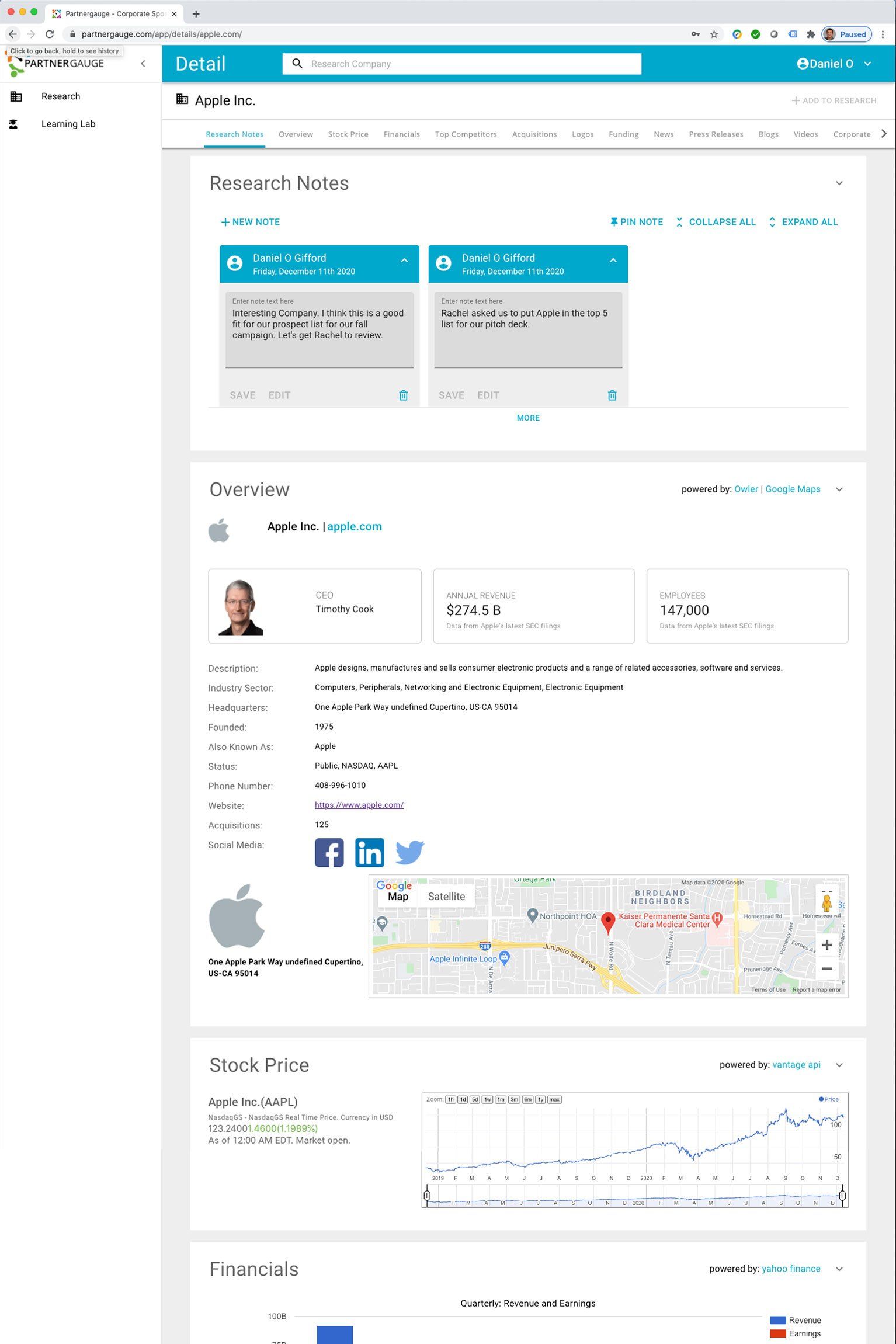This screenshot has width=896, height=1344.
Task: Set stock chart zoom to 1m
Action: [x=501, y=1099]
